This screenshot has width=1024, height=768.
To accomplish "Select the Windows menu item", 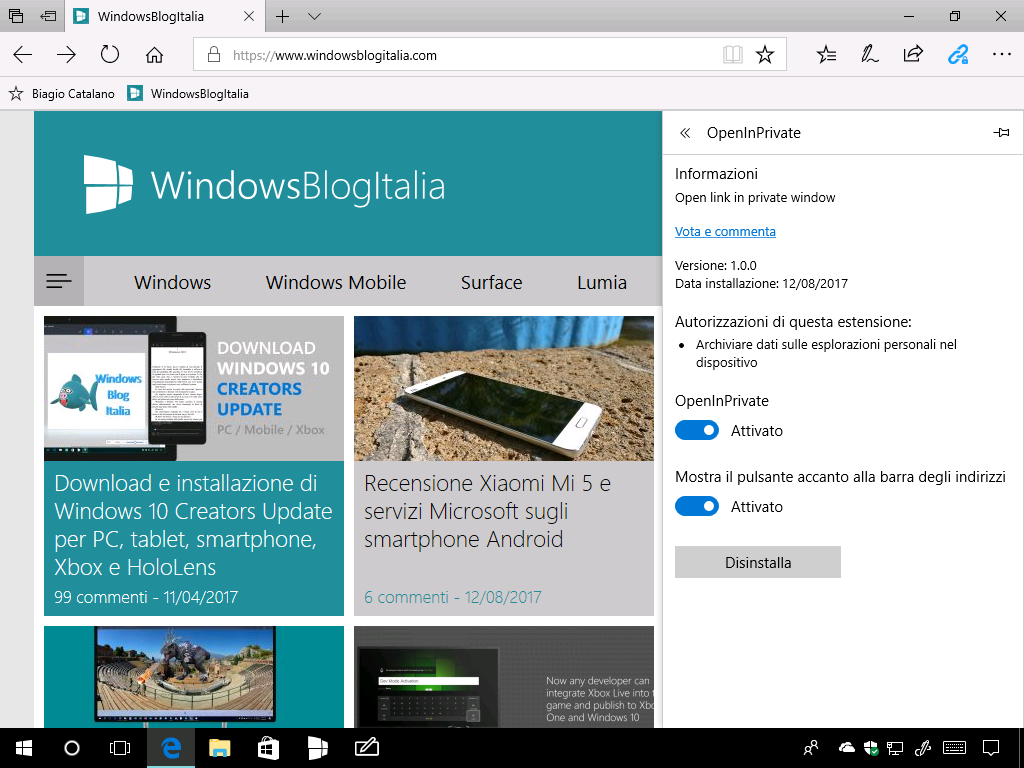I will [172, 282].
